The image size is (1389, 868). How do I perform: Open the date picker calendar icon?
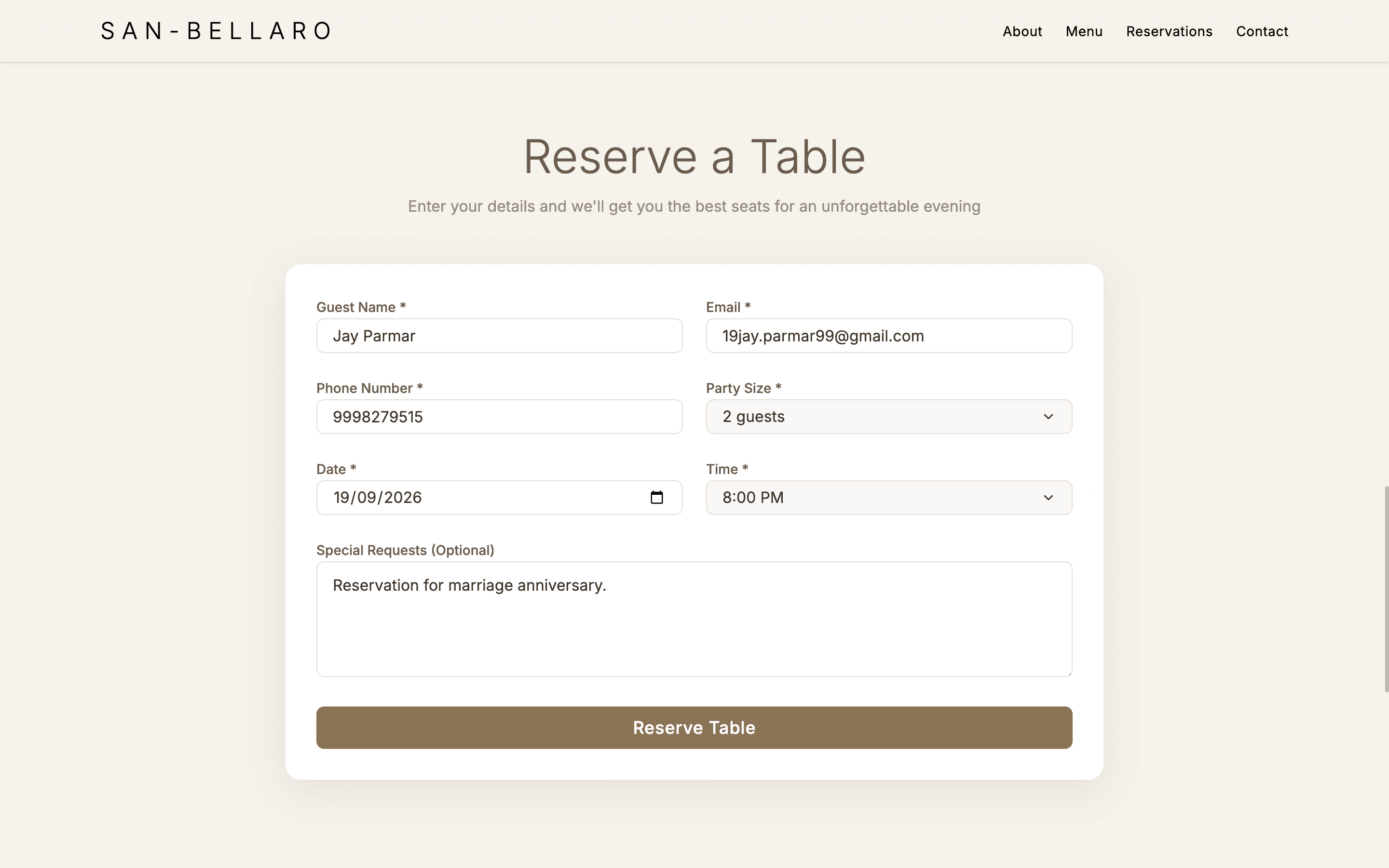pos(656,497)
